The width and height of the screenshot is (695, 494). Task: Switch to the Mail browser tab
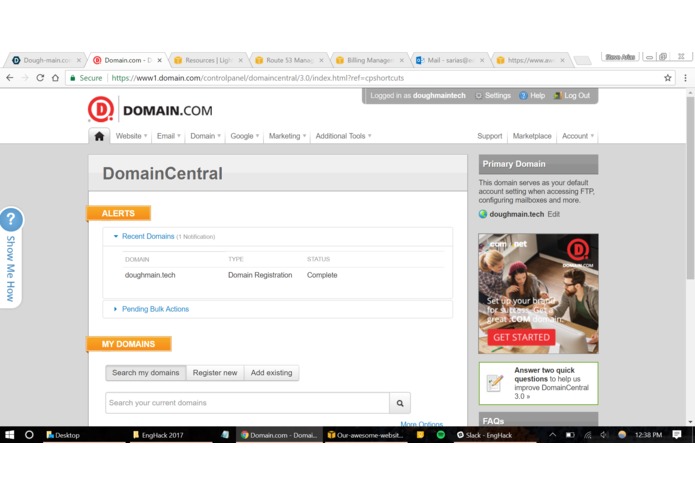click(x=451, y=60)
